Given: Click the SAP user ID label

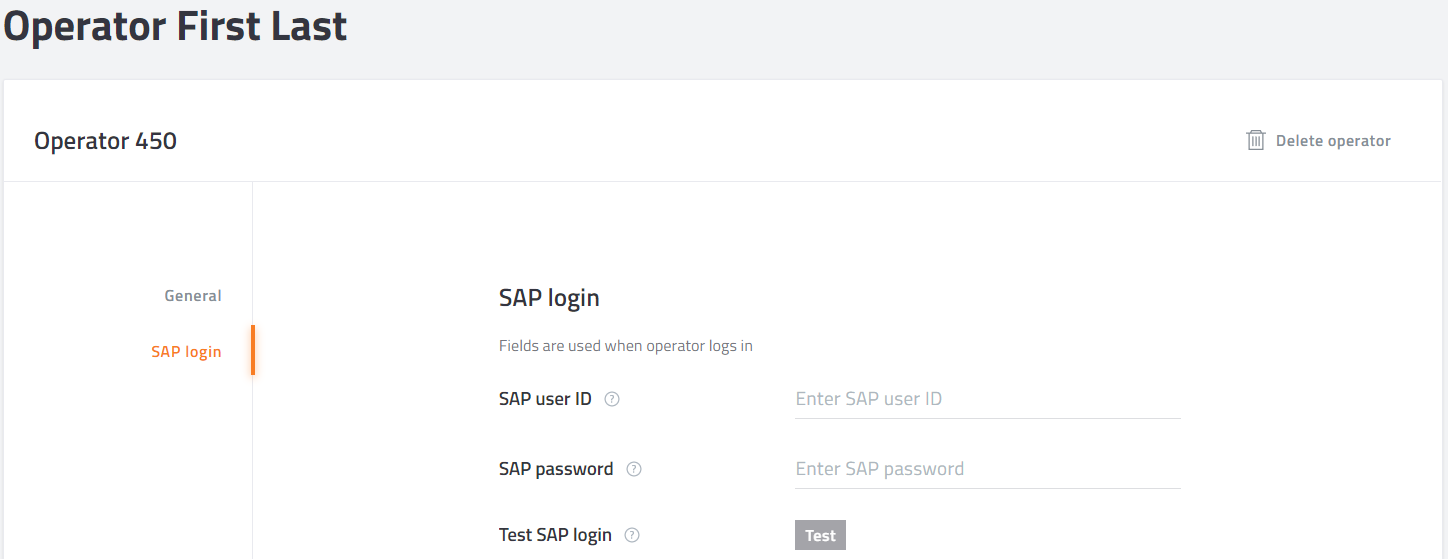Looking at the screenshot, I should [x=545, y=399].
